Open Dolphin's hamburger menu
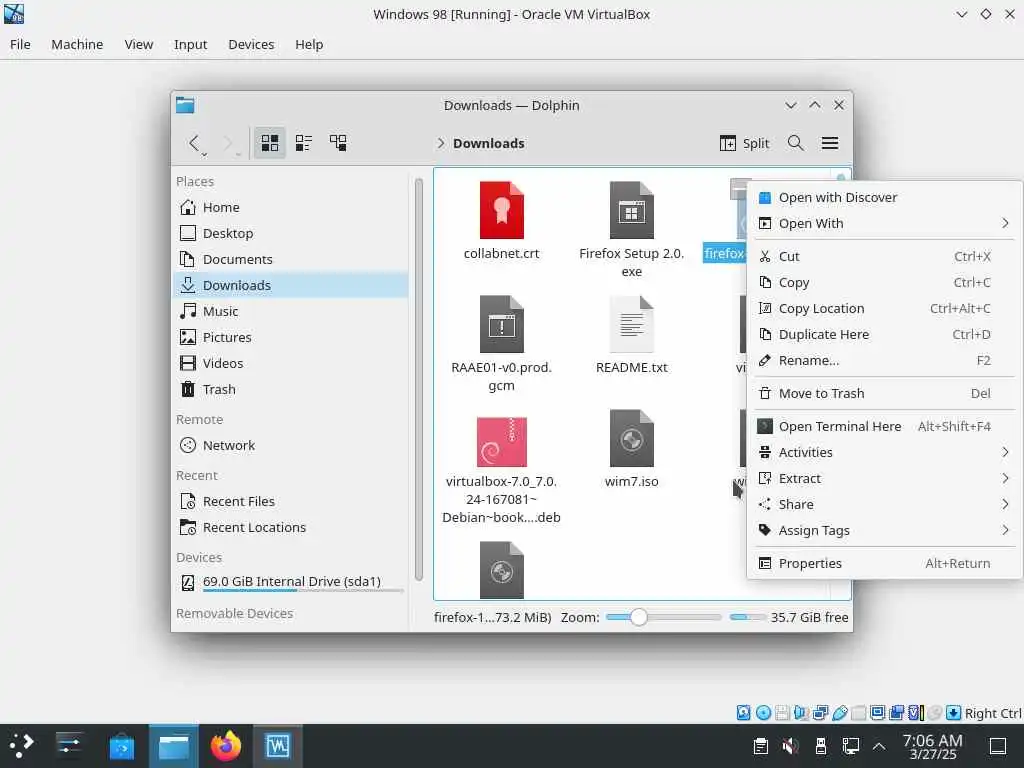1024x768 pixels. (x=829, y=143)
